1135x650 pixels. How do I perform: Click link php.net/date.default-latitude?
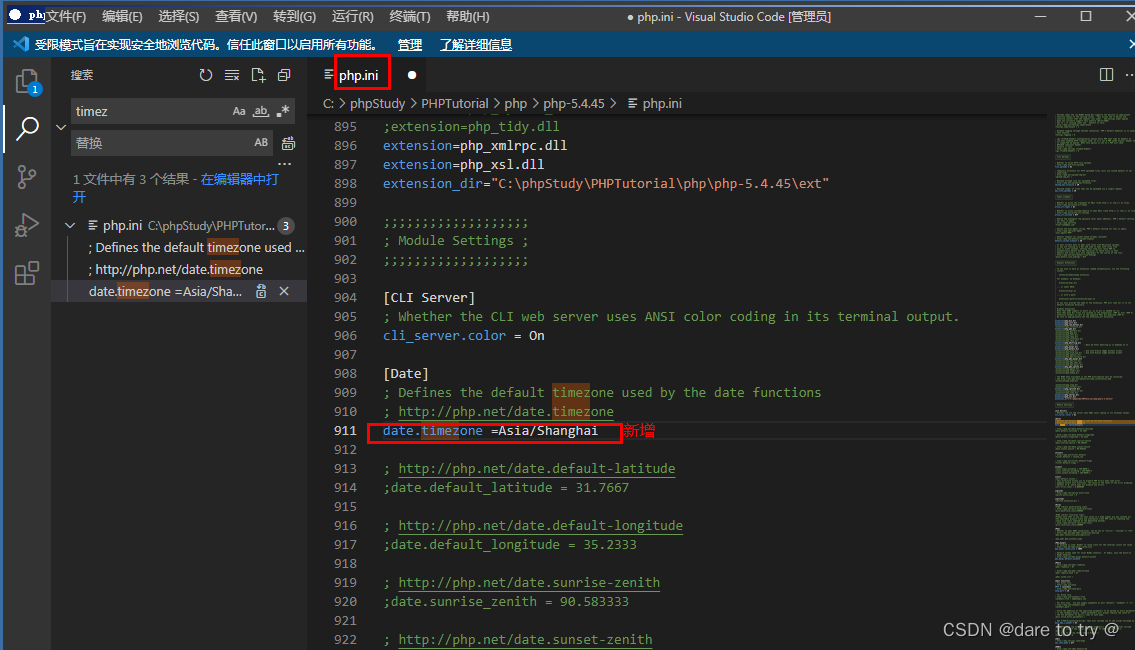click(536, 468)
